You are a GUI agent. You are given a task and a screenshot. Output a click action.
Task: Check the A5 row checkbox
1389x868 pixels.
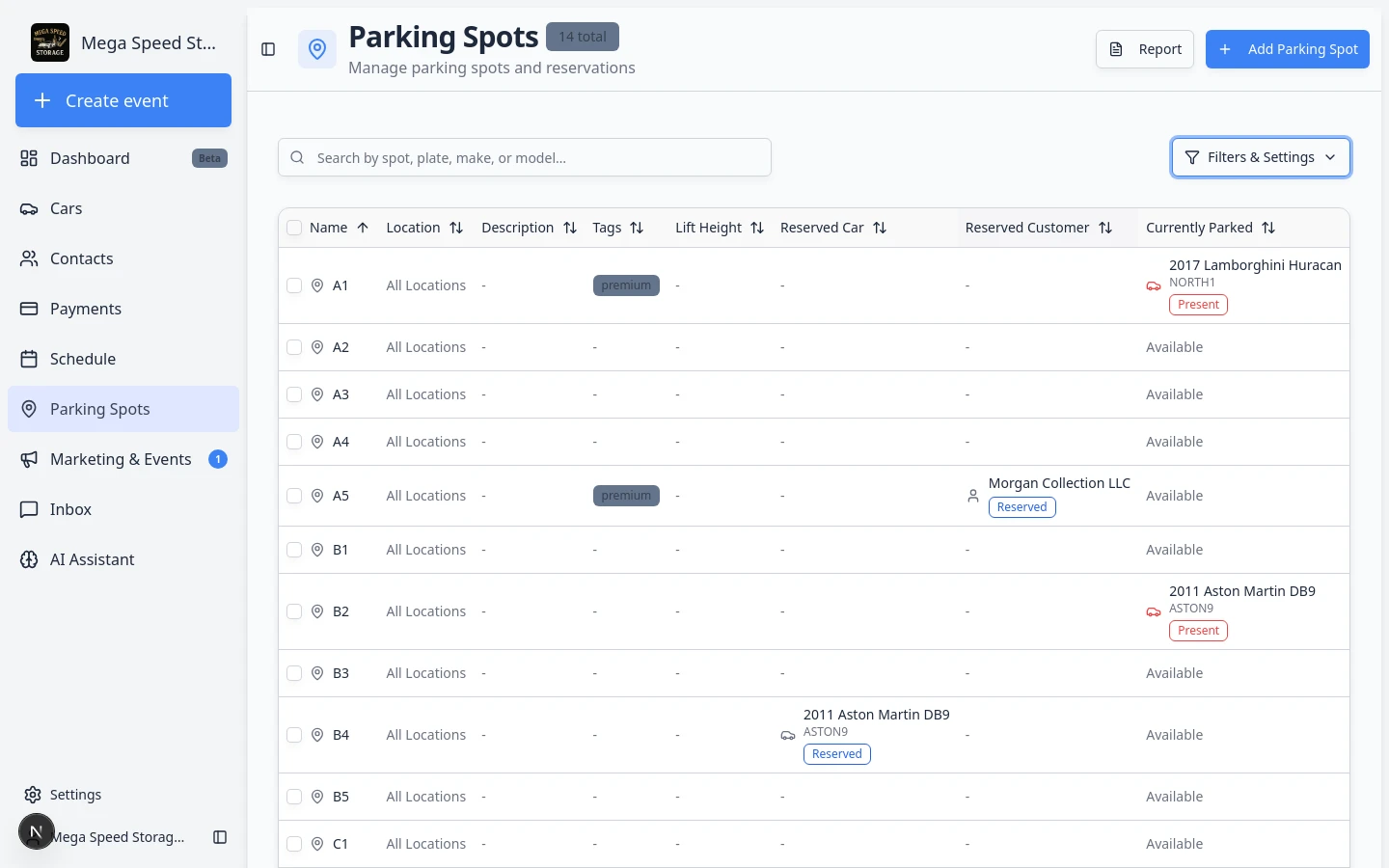(294, 496)
